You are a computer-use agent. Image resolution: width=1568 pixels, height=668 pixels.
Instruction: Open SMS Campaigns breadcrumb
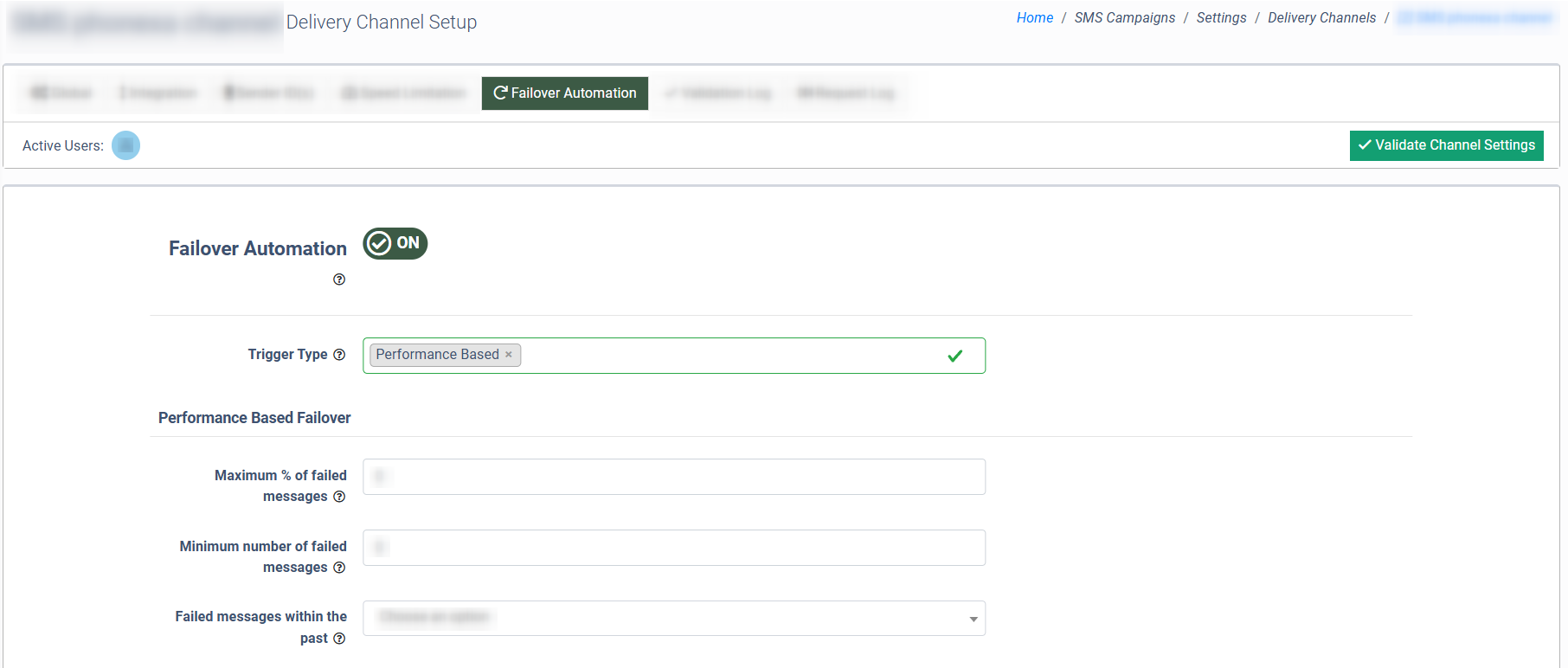[x=1124, y=18]
